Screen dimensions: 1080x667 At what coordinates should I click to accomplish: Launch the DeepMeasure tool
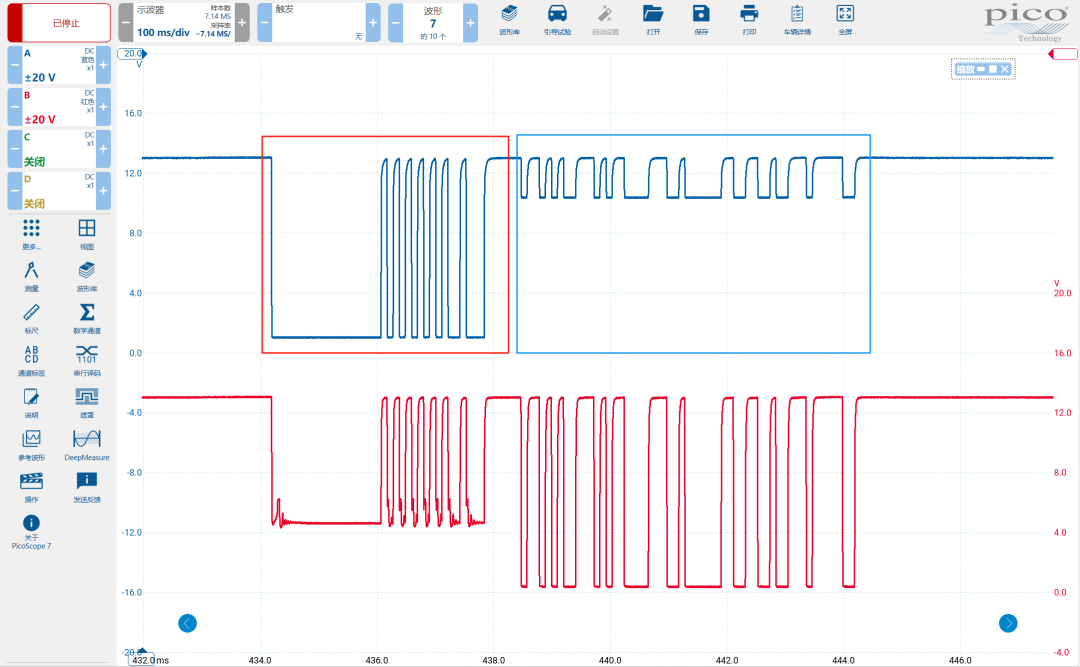tap(87, 445)
